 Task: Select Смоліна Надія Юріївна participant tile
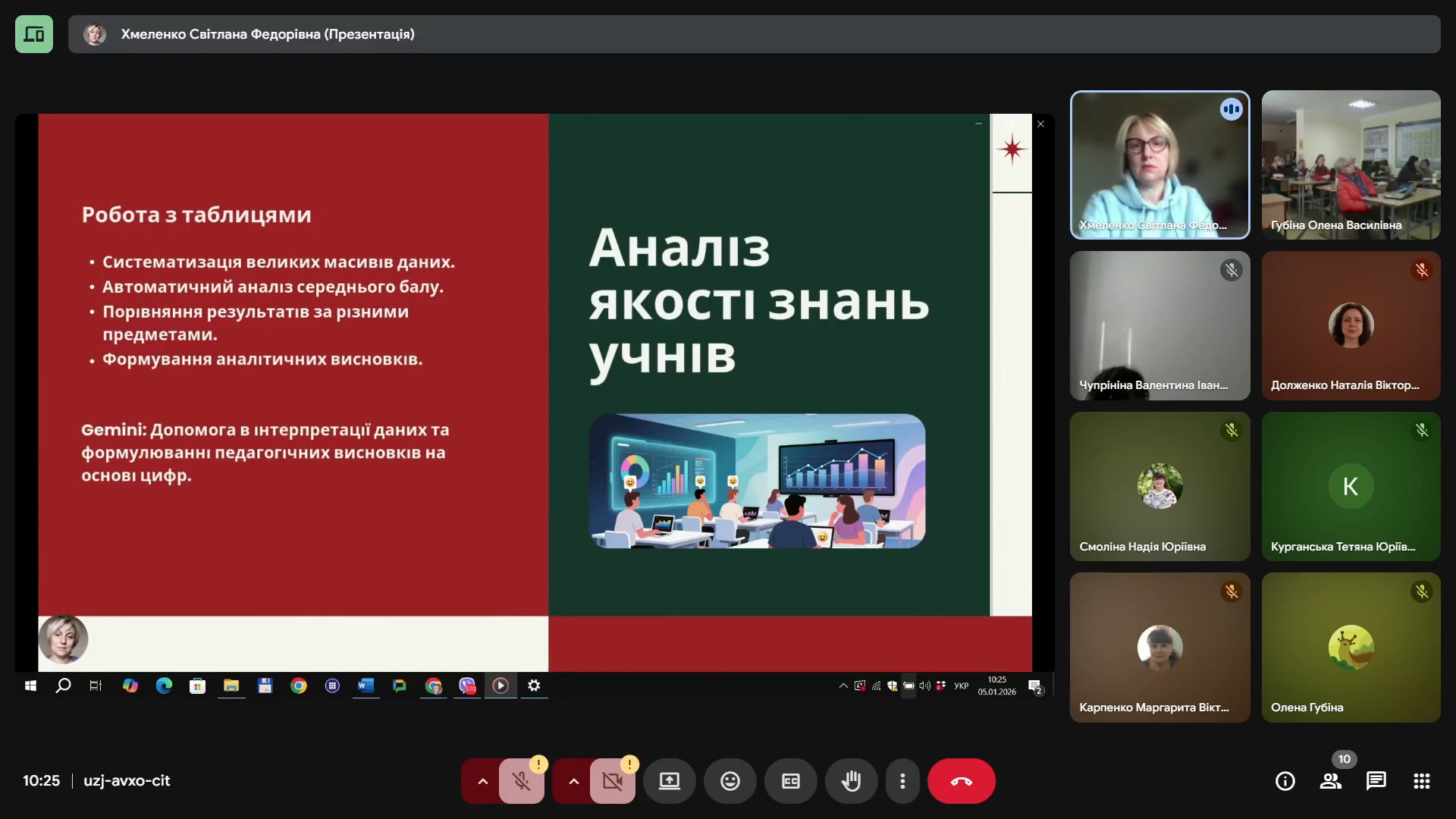coord(1159,486)
